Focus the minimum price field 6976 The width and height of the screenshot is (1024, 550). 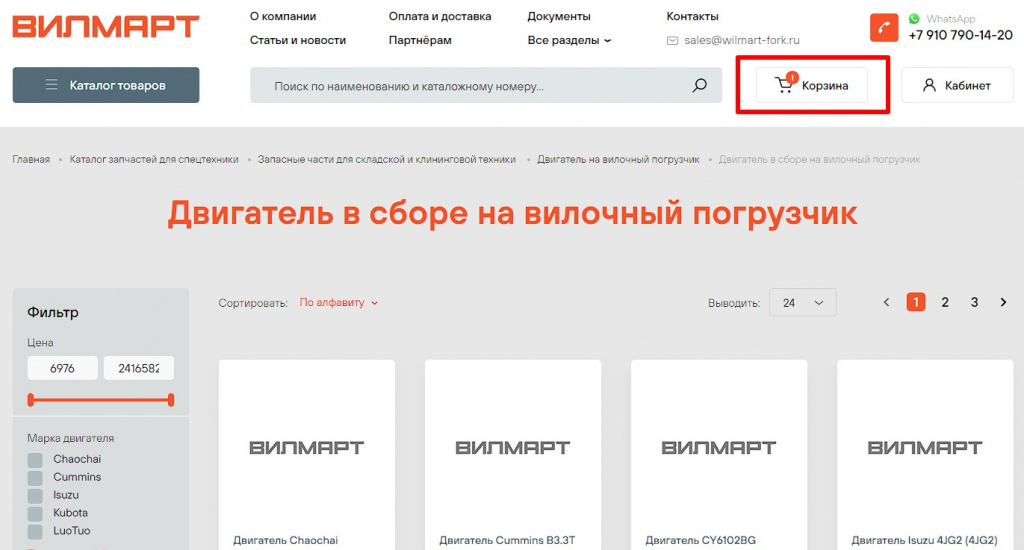(x=63, y=368)
